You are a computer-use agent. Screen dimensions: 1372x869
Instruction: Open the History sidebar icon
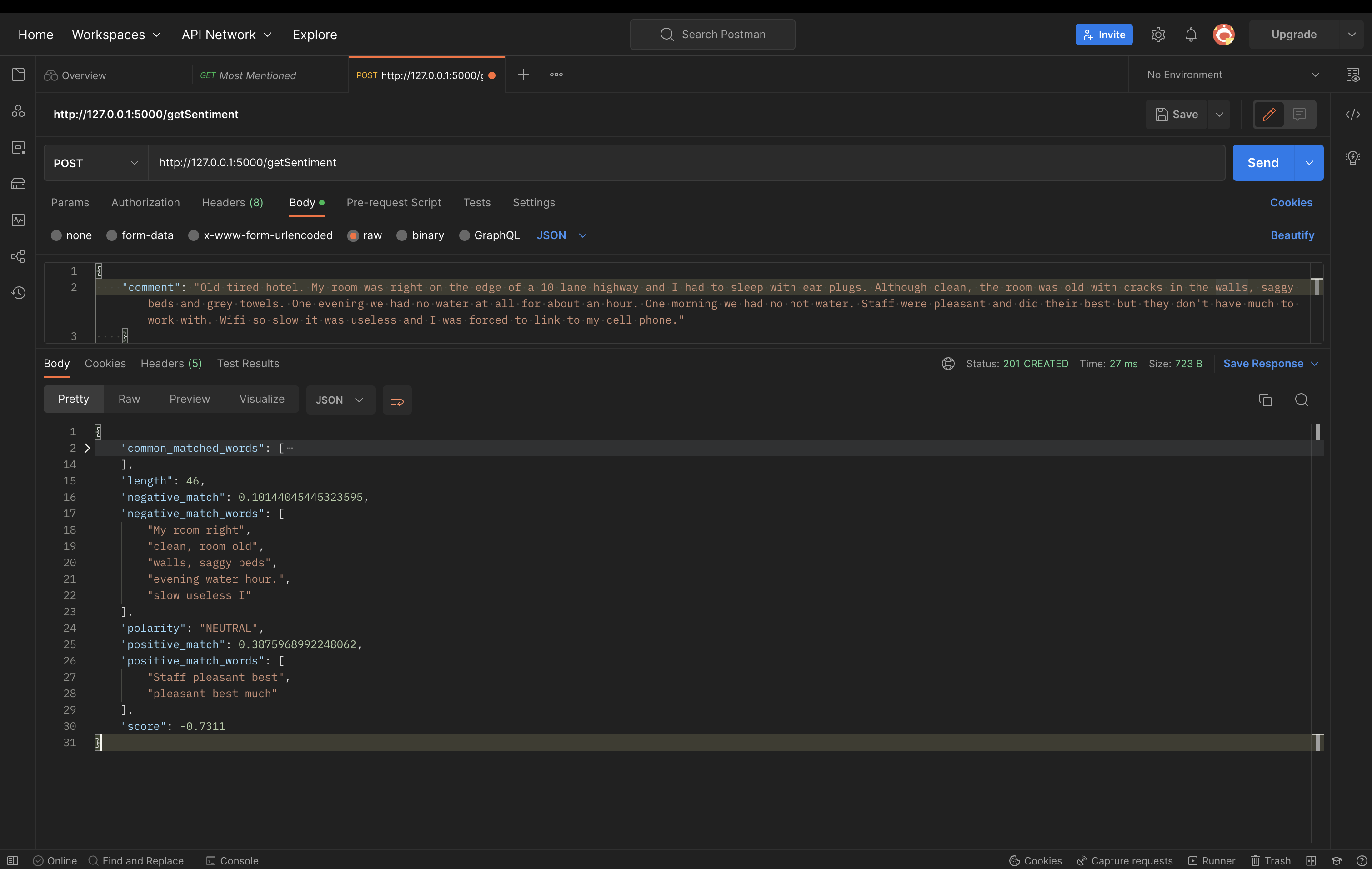[18, 293]
